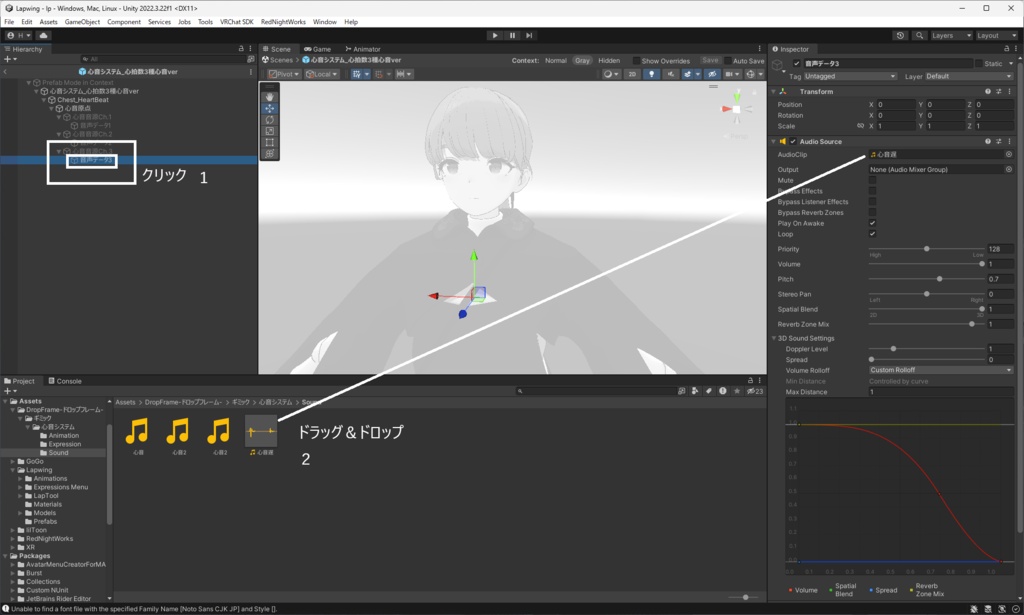The image size is (1024, 615).
Task: Open Undo History clock icon
Action: 900,35
